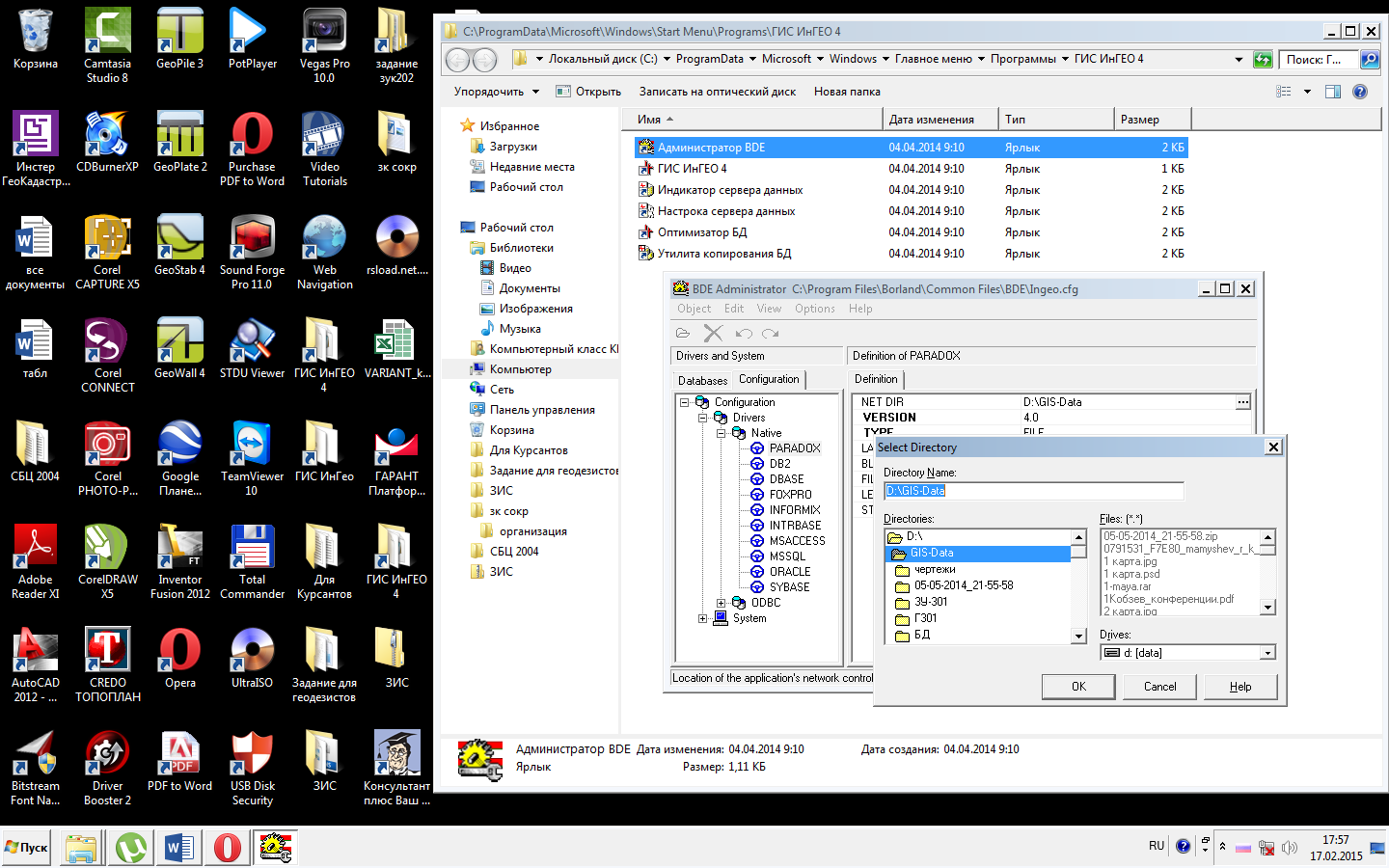Click Help in Select Directory dialog
The width and height of the screenshot is (1389, 868).
click(x=1240, y=687)
